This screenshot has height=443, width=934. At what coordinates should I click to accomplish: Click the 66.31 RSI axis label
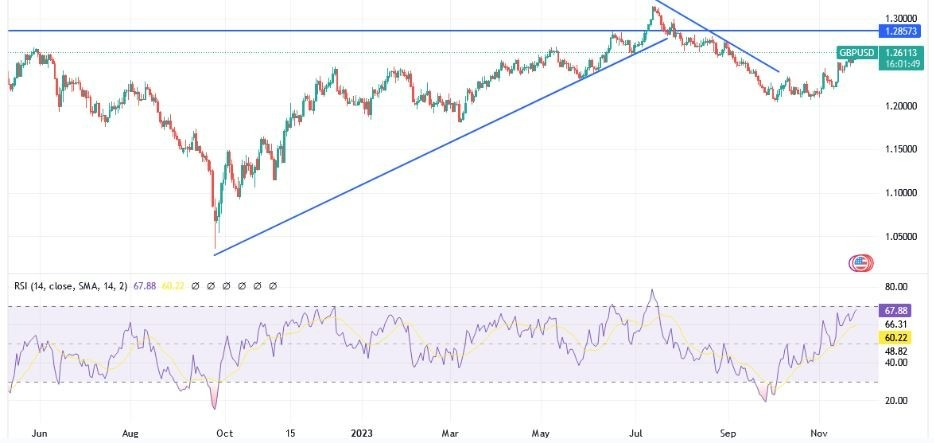(x=896, y=325)
